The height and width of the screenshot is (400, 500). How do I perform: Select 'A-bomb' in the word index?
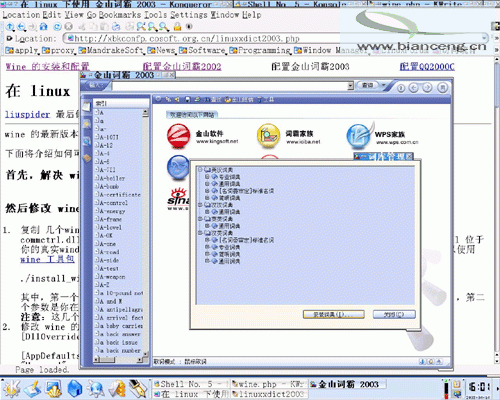point(109,186)
